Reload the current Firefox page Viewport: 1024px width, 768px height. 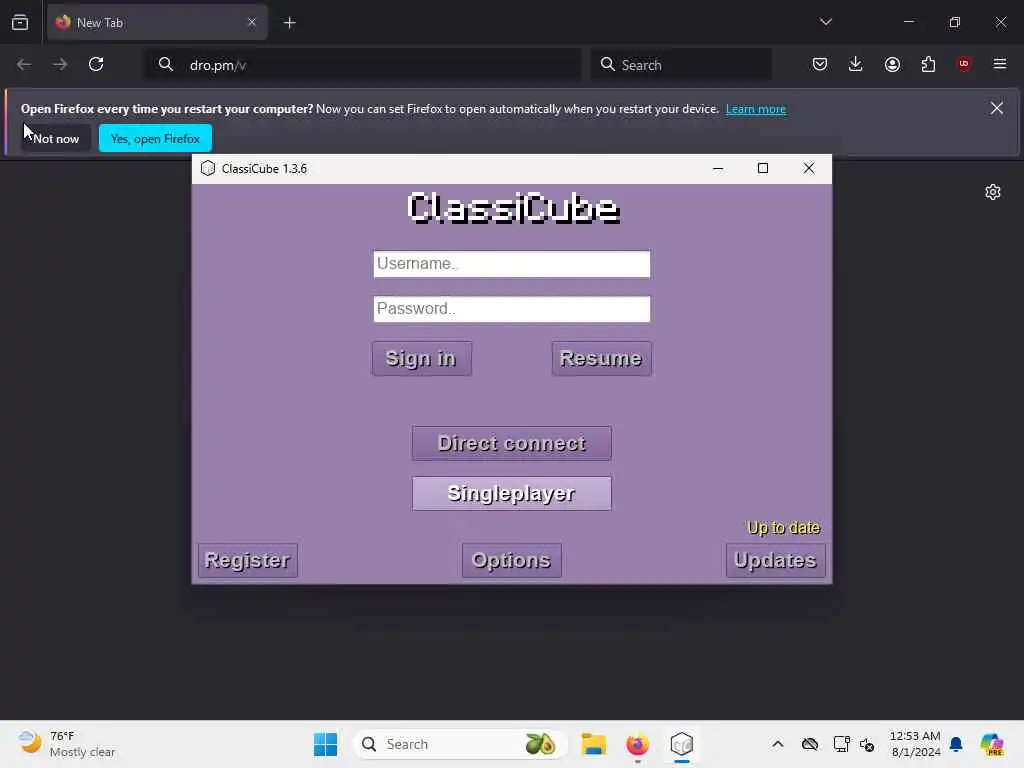[96, 64]
